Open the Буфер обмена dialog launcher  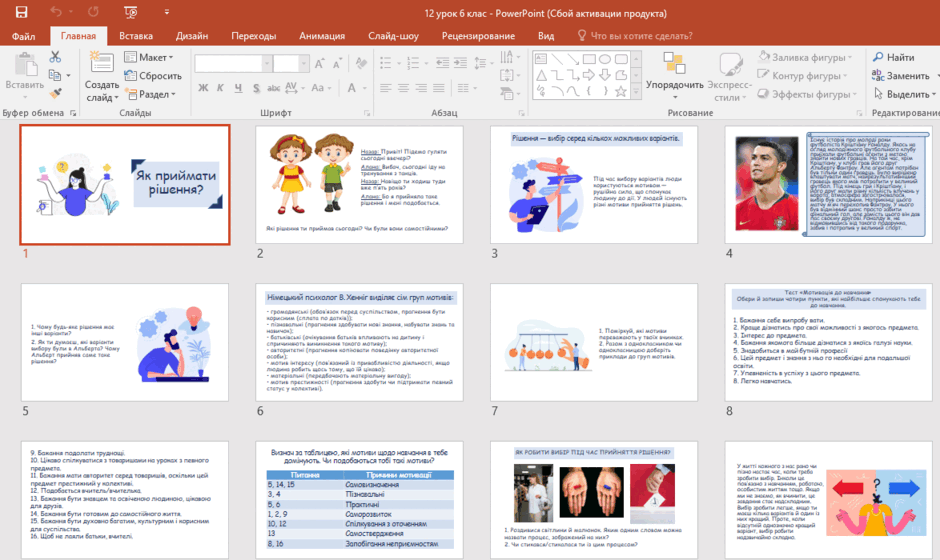click(73, 113)
